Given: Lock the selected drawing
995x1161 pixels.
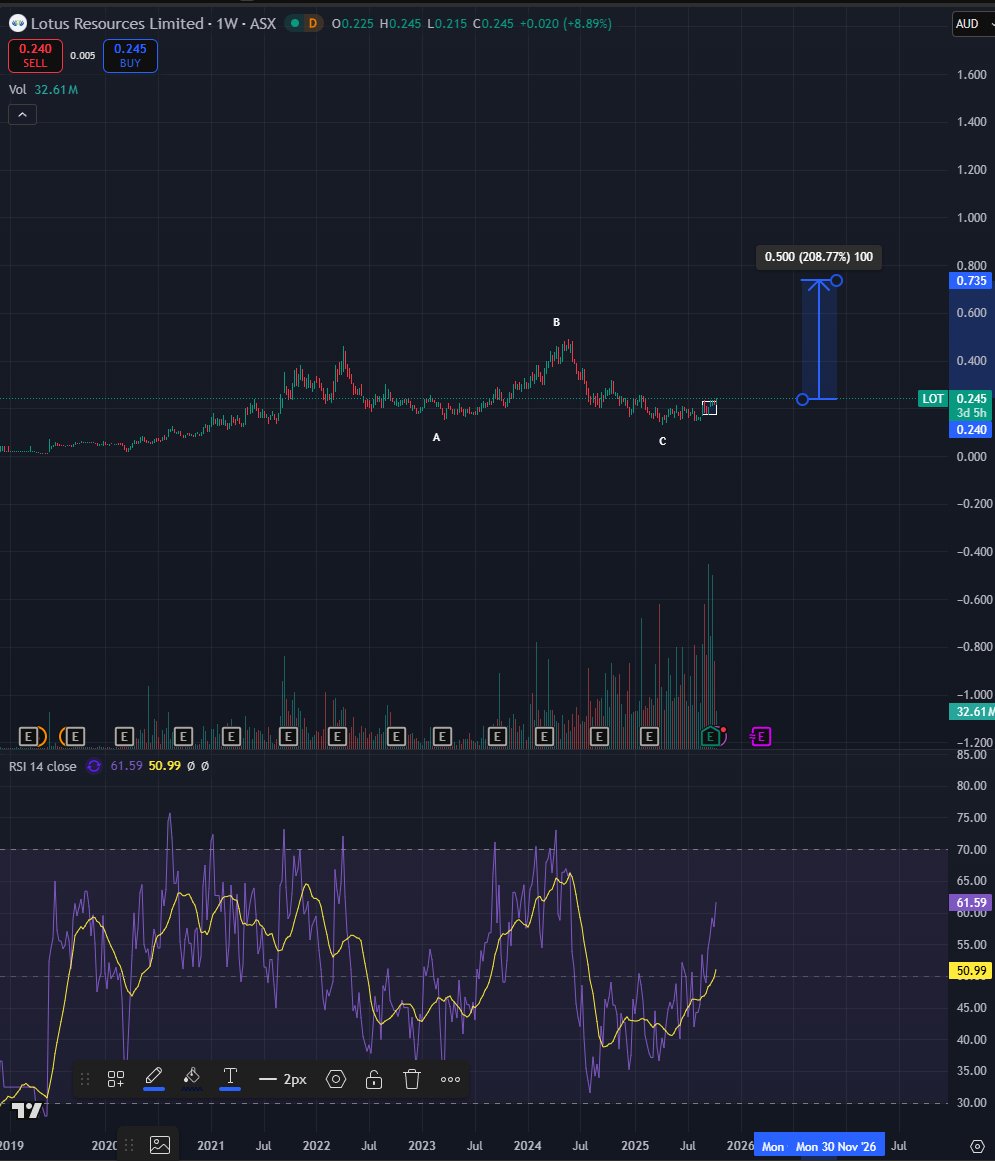Looking at the screenshot, I should coord(374,1079).
